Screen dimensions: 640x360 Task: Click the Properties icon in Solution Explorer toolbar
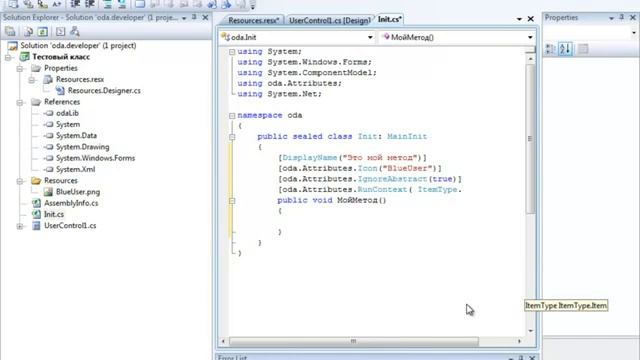pos(10,31)
